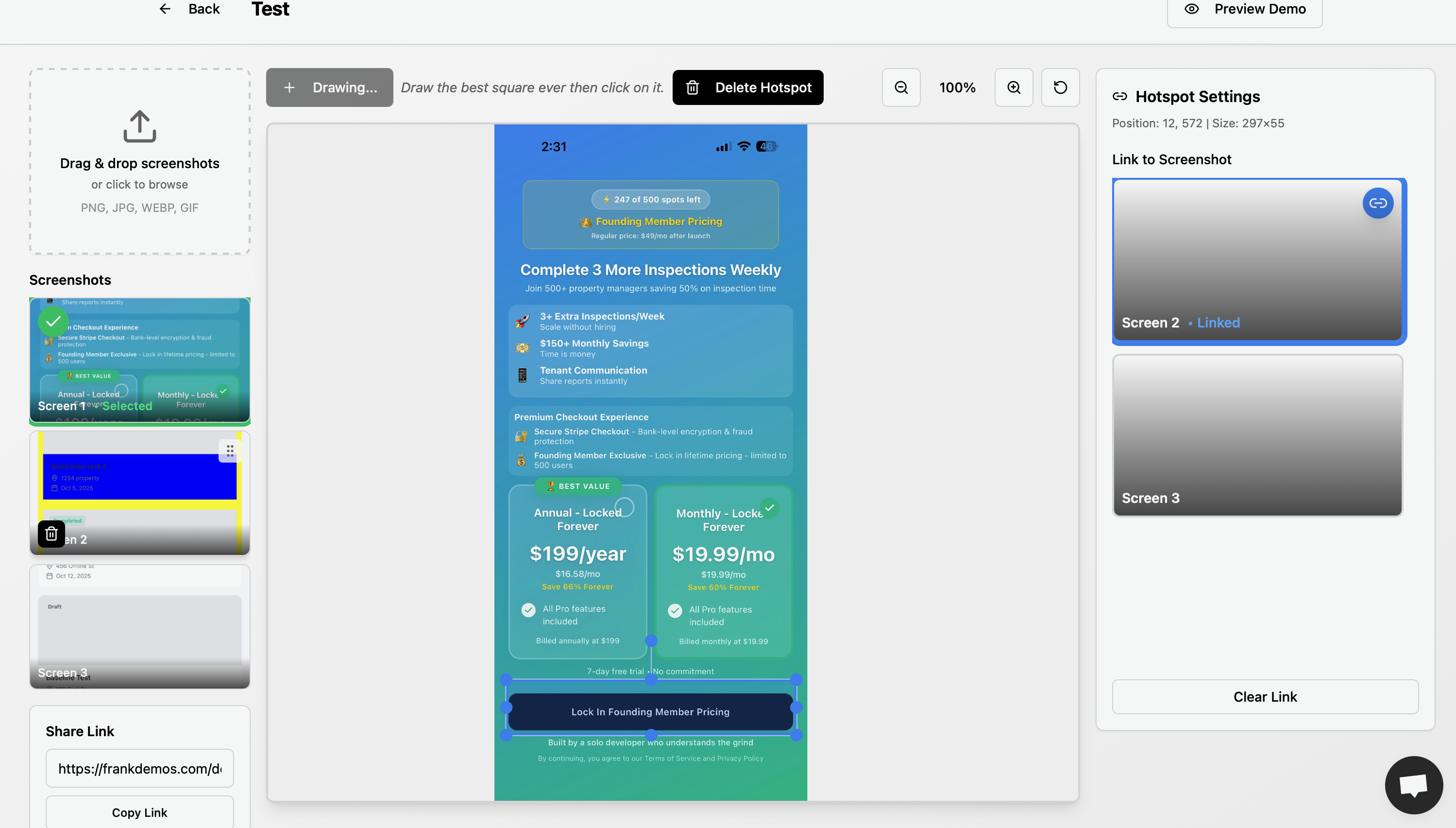Select the Screen 3 thumbnail in the sidebar

pos(139,625)
